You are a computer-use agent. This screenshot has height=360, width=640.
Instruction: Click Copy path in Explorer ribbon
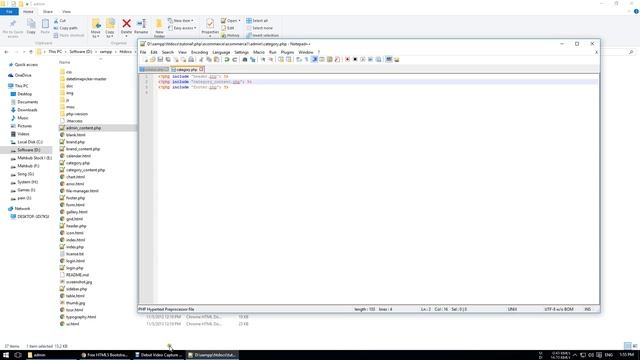65,28
